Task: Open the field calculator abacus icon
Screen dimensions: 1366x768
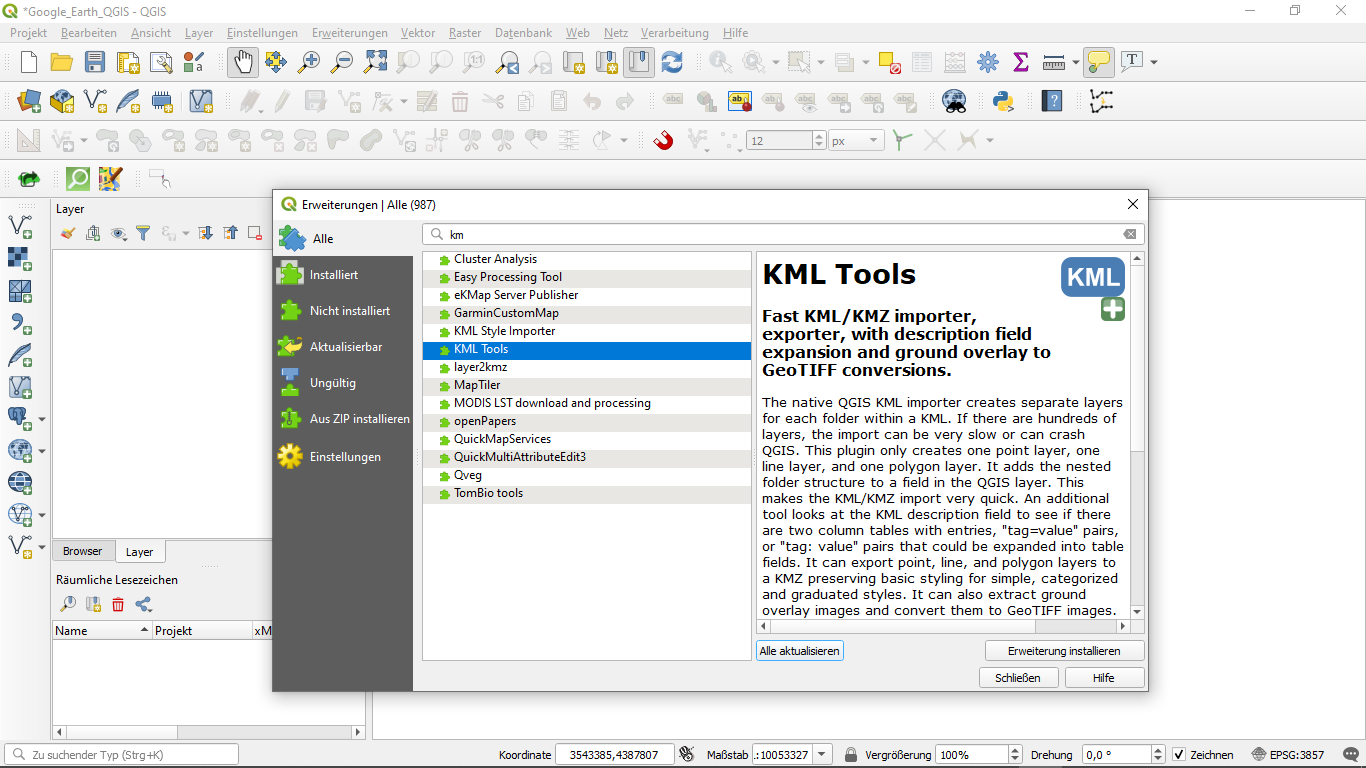Action: [955, 62]
